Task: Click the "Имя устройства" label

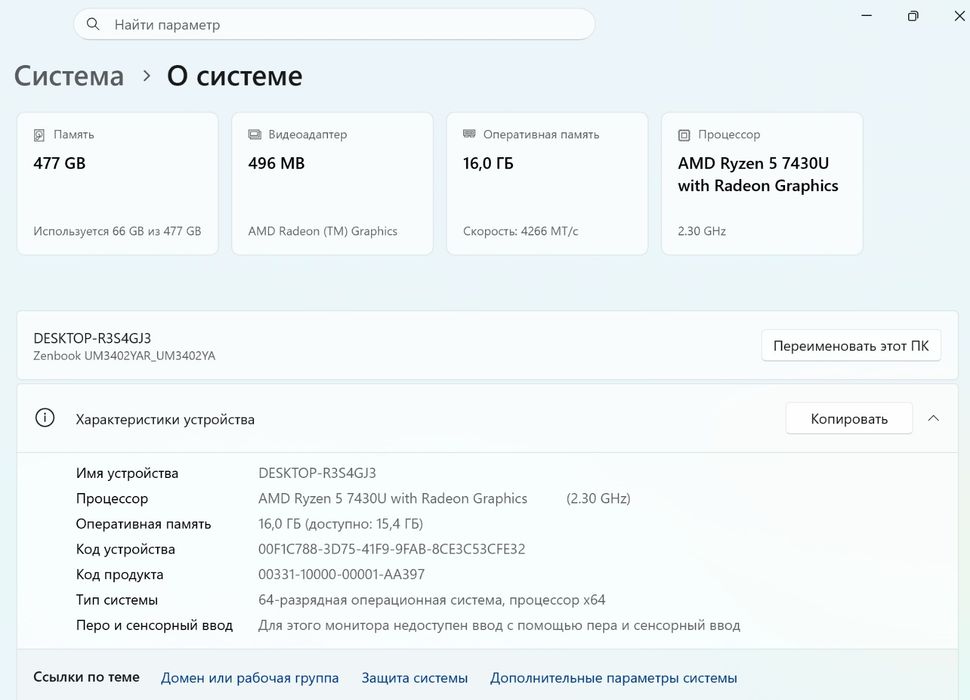Action: pos(127,473)
